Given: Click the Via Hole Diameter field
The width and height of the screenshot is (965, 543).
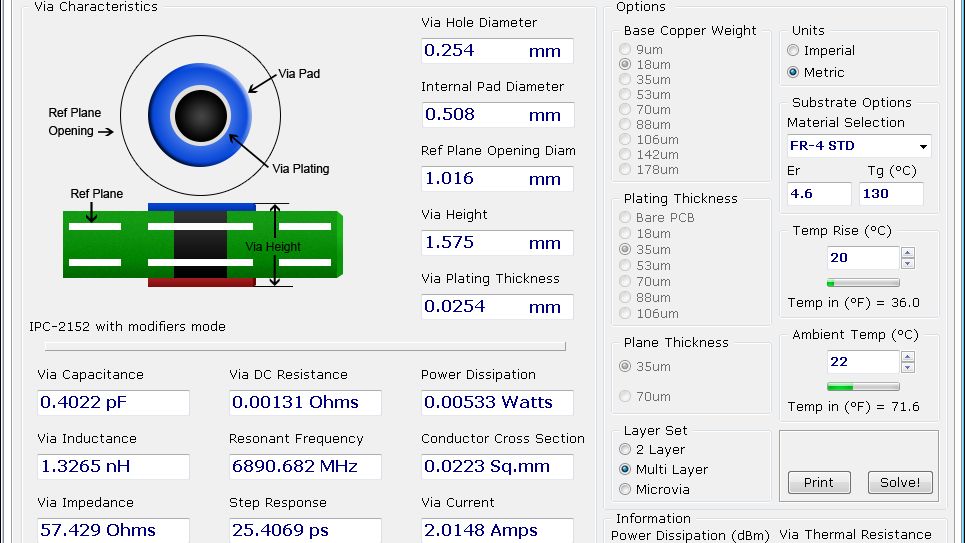Looking at the screenshot, I should pyautogui.click(x=497, y=51).
